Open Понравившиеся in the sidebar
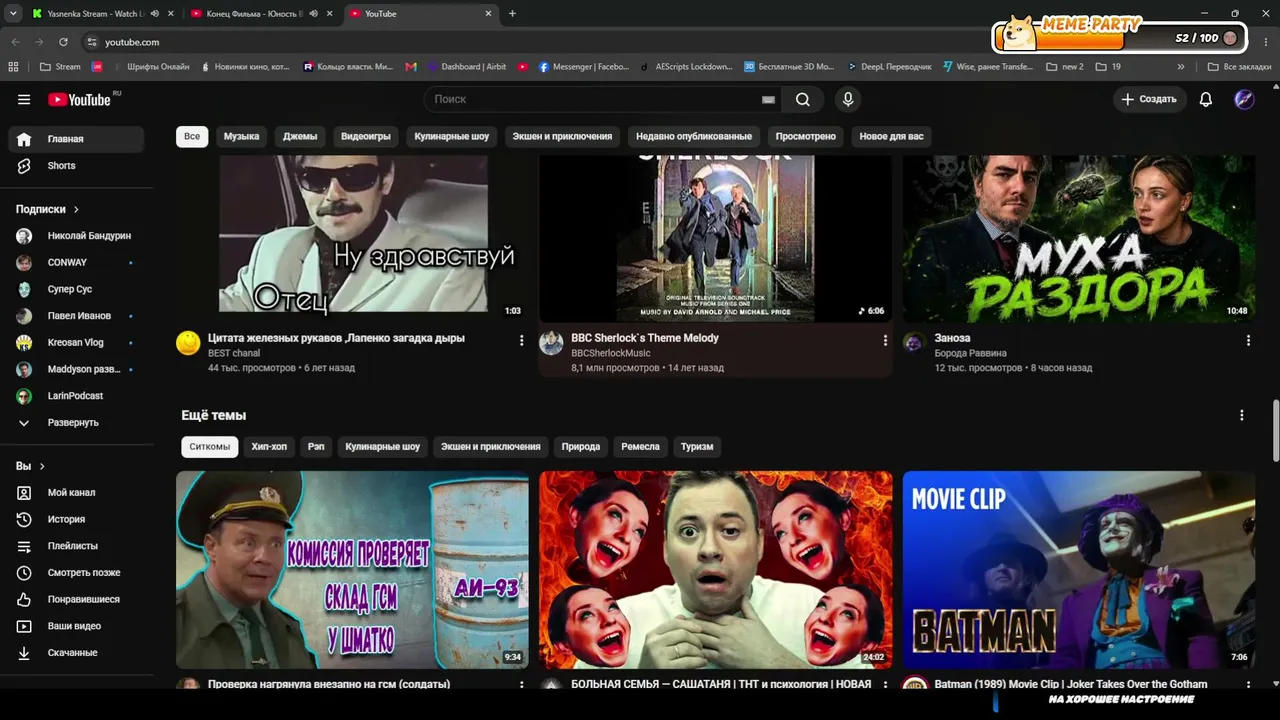Screen dimensions: 1280x720 pos(76,599)
